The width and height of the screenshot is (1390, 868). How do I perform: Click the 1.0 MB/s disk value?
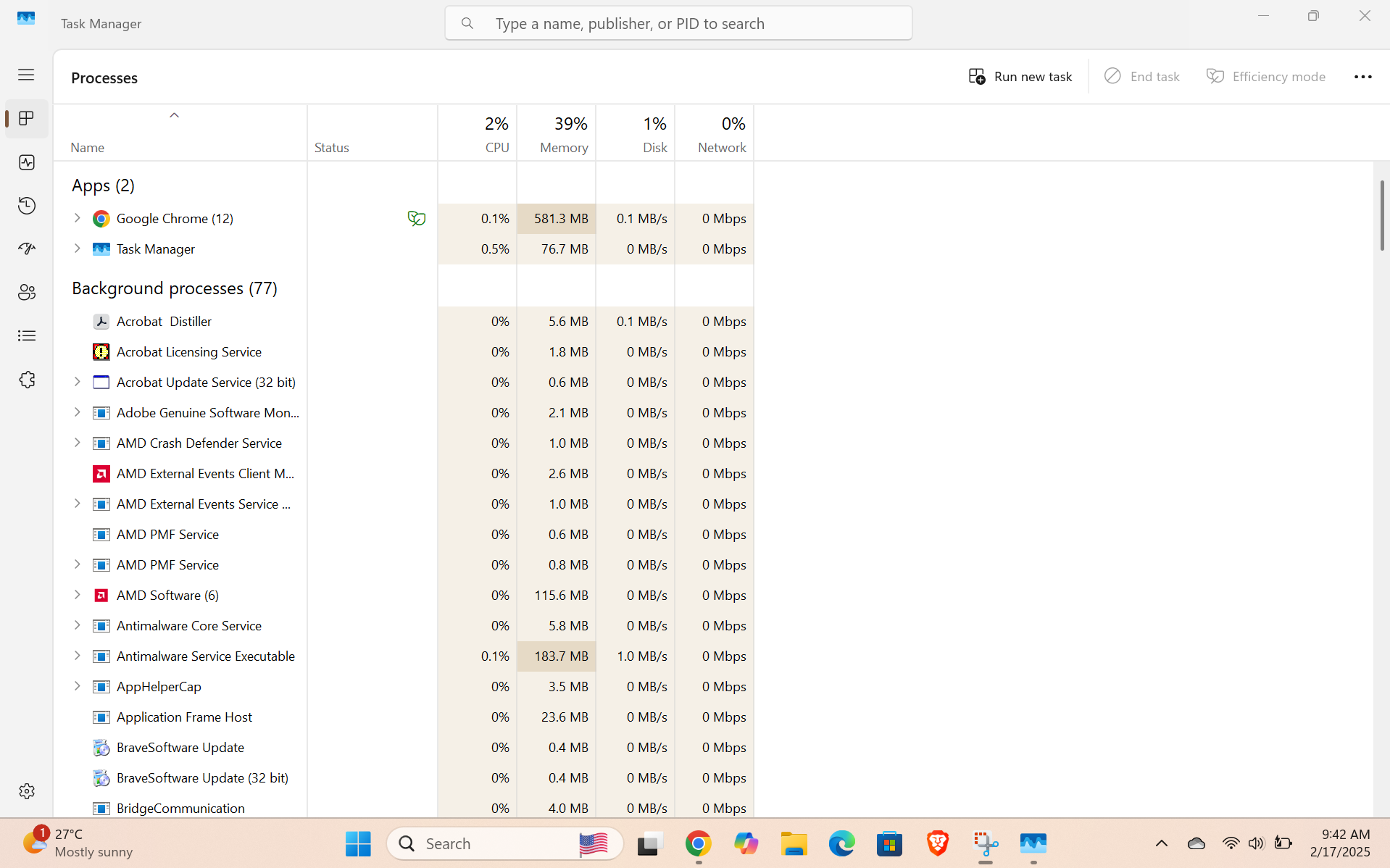(642, 656)
